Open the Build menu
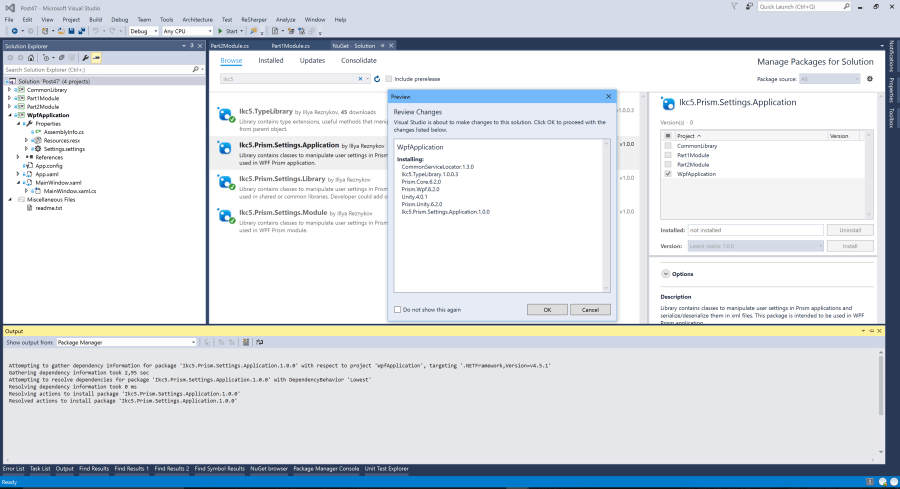 click(95, 20)
